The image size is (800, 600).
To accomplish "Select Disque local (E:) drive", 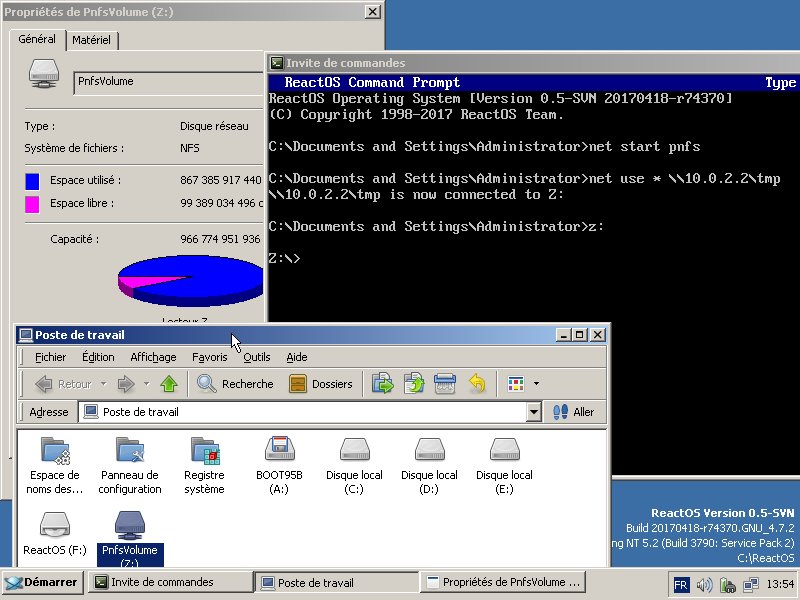I will (x=504, y=466).
